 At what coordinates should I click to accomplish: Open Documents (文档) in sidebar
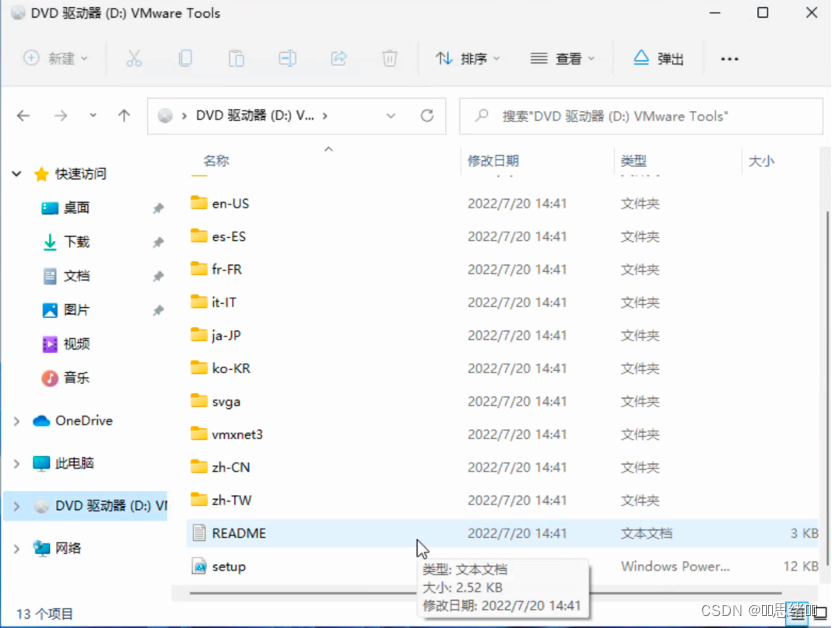pyautogui.click(x=65, y=276)
